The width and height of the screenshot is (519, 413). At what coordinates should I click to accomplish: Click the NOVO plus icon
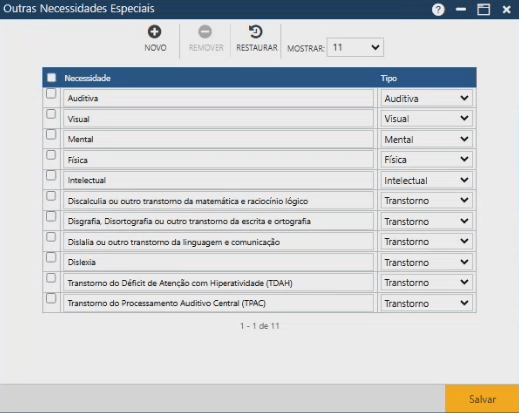155,32
